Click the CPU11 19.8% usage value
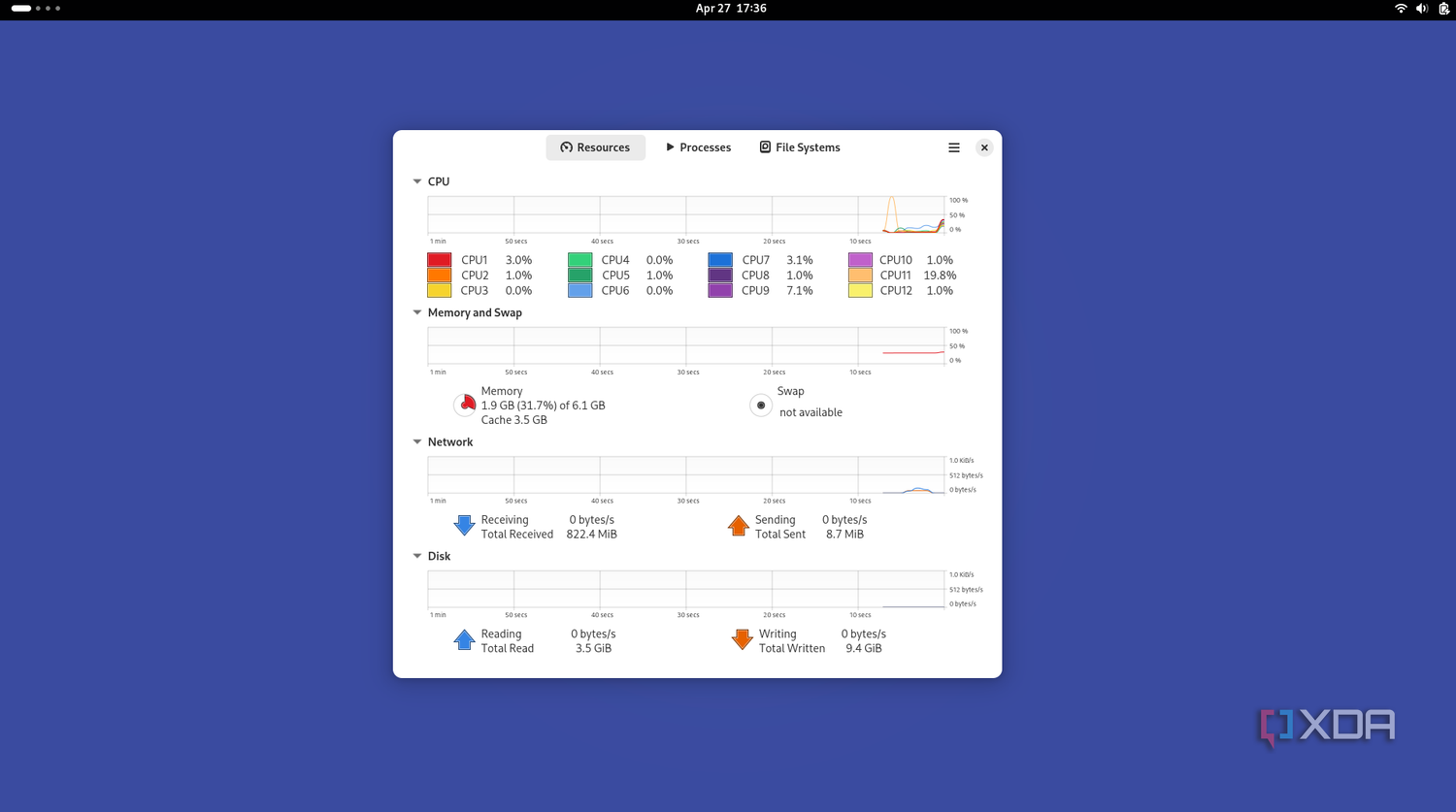 (940, 276)
